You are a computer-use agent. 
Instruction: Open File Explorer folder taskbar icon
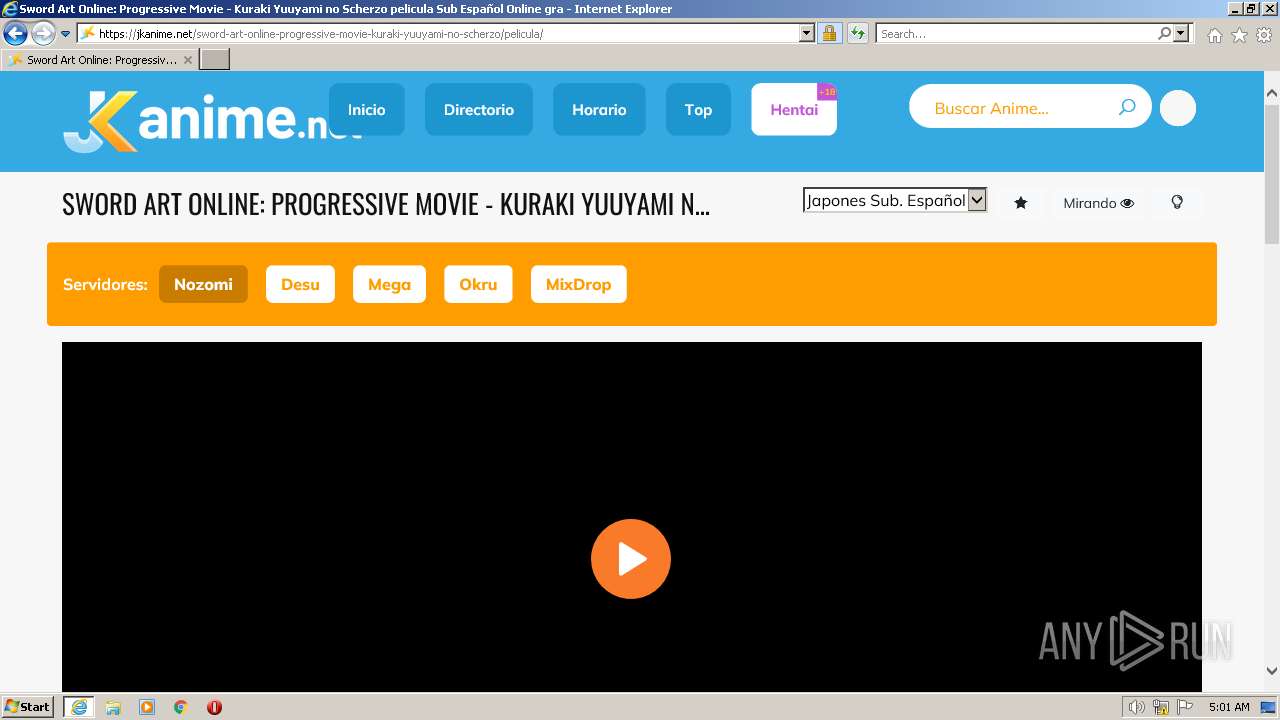click(113, 707)
